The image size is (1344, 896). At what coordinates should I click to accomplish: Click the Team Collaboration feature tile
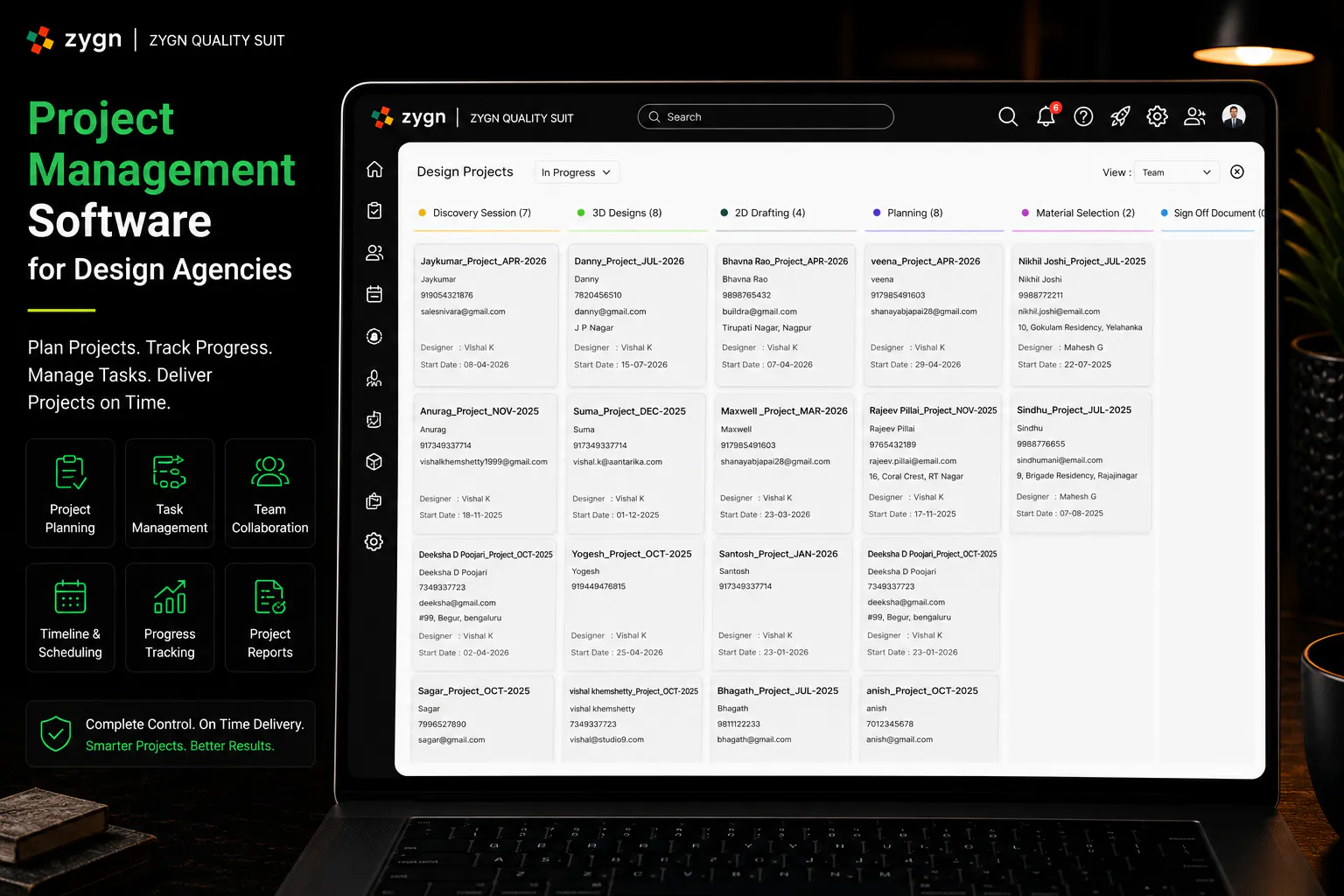pyautogui.click(x=269, y=493)
